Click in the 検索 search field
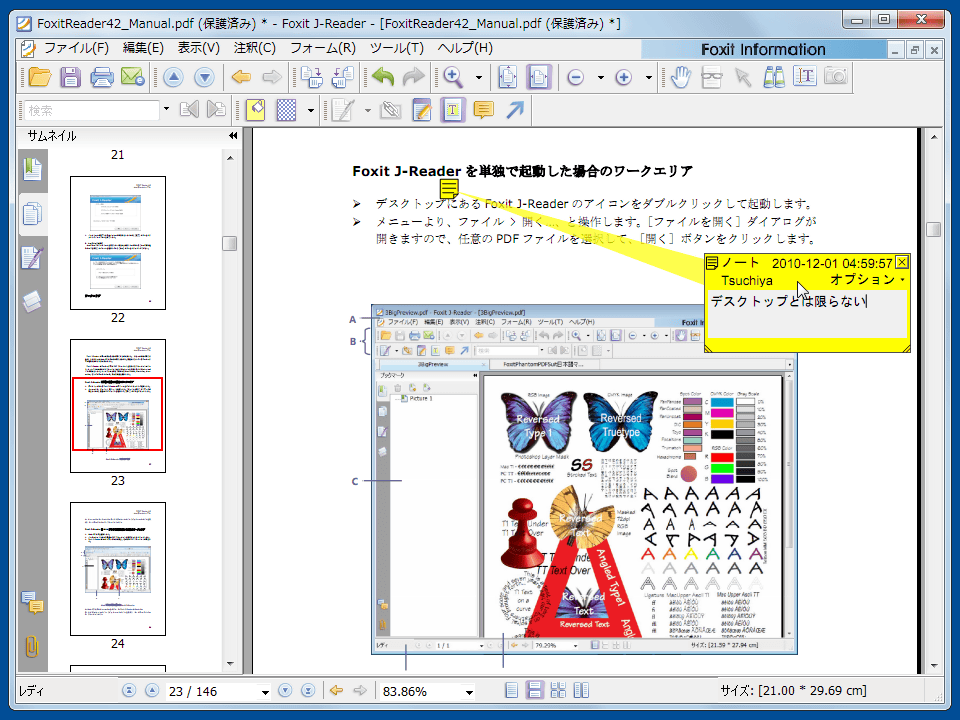 point(92,110)
